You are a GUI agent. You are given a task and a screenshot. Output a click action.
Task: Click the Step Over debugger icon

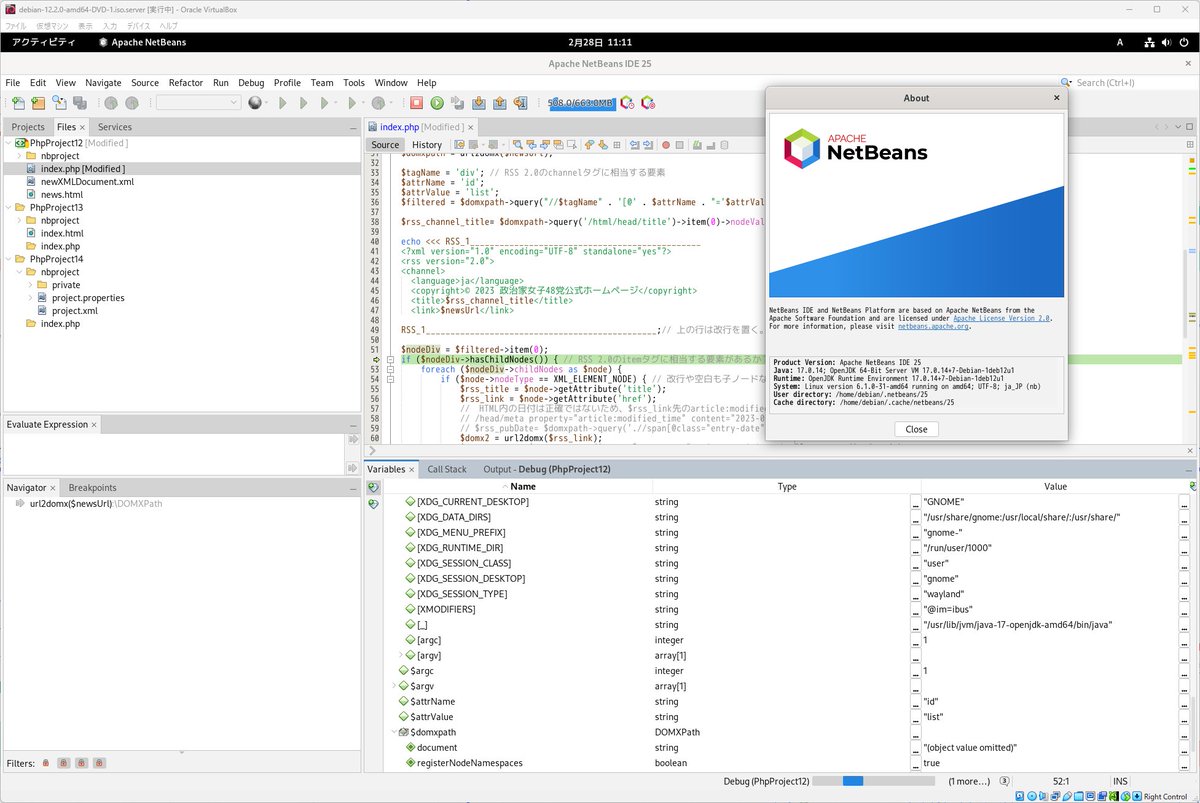[x=458, y=103]
